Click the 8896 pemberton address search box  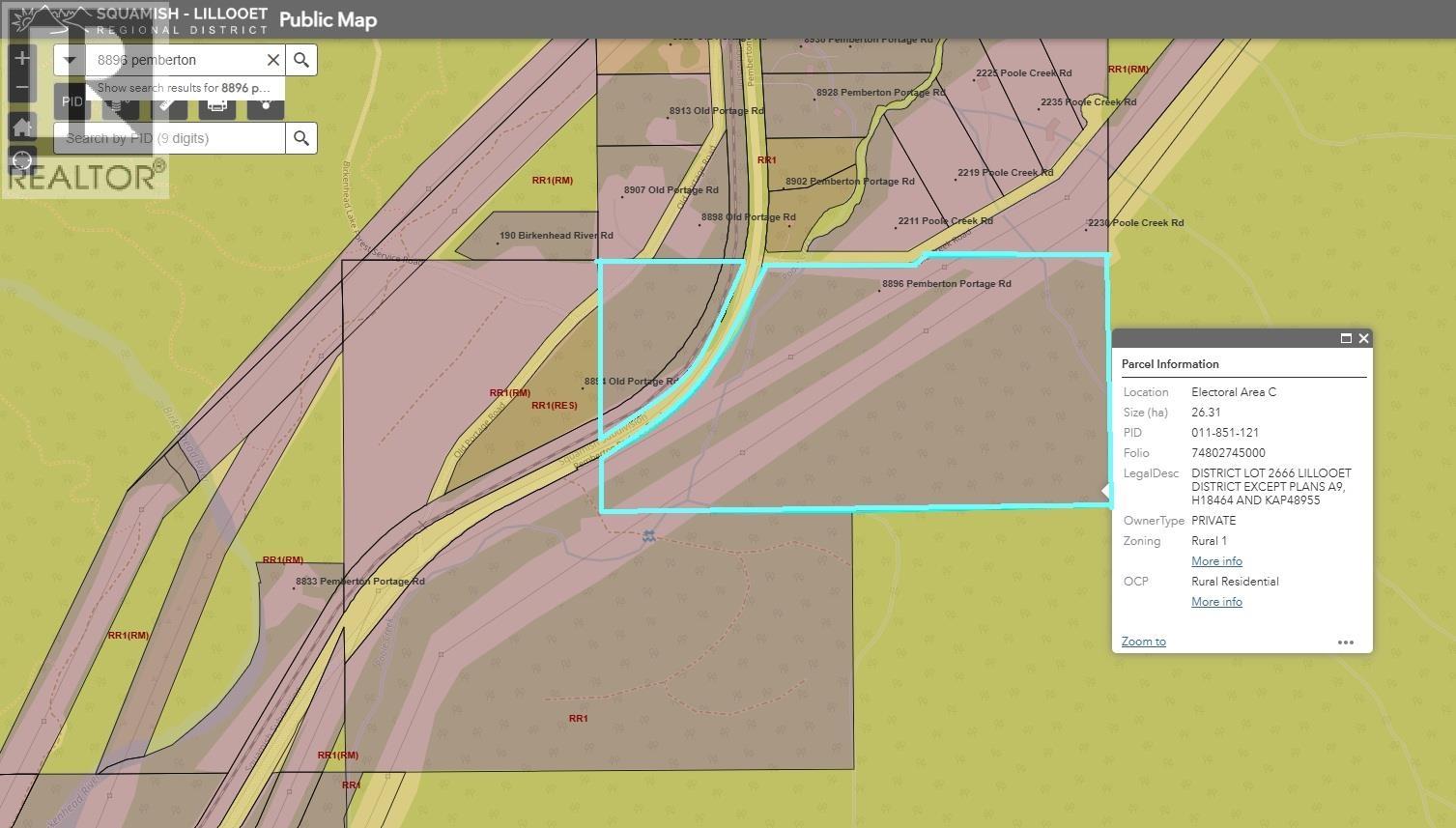click(x=176, y=60)
